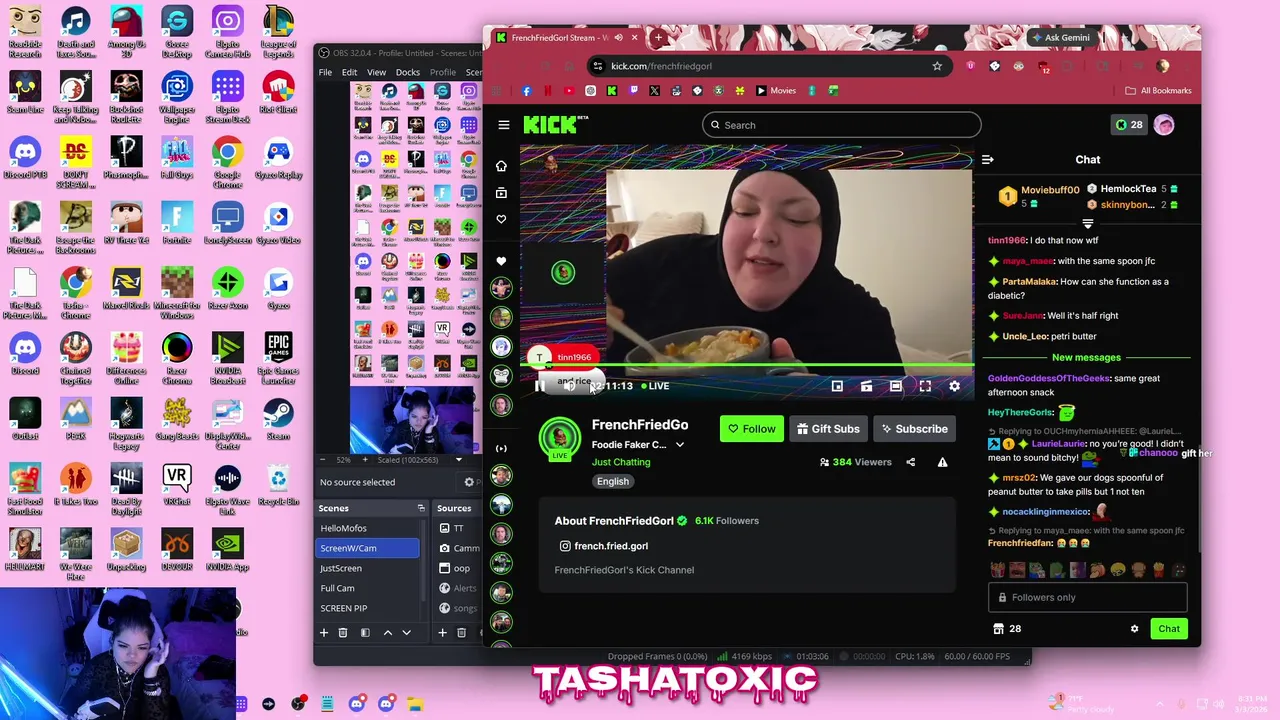Open the OBS Docks menu
This screenshot has height=720, width=1280.
click(x=408, y=72)
